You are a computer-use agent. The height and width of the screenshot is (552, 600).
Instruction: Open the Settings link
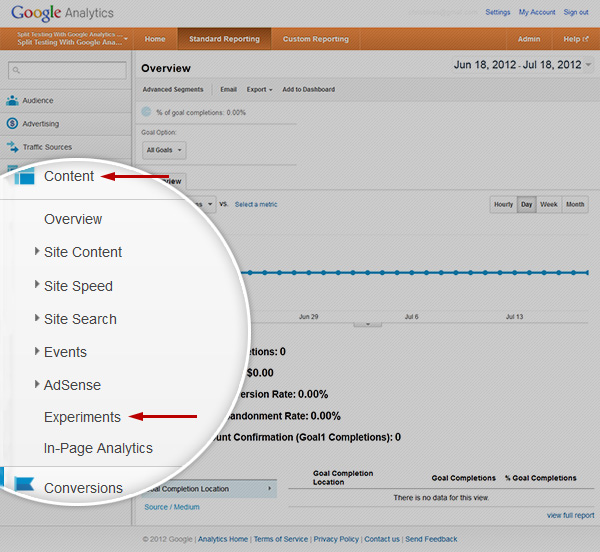coord(498,12)
